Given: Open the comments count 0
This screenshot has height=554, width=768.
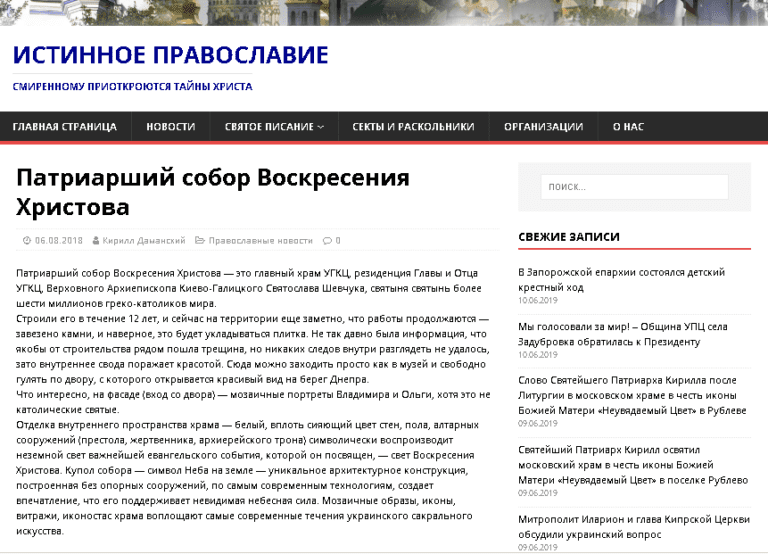Looking at the screenshot, I should point(338,241).
